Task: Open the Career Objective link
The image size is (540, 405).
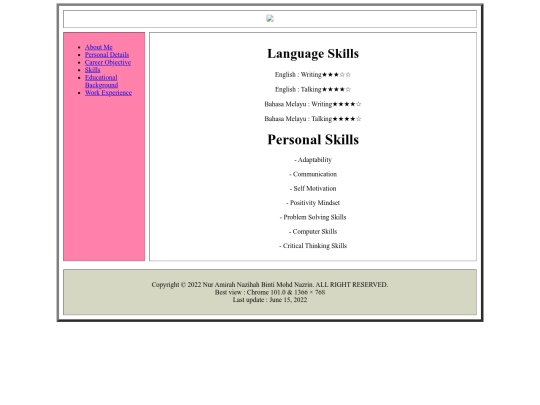Action: tap(108, 62)
